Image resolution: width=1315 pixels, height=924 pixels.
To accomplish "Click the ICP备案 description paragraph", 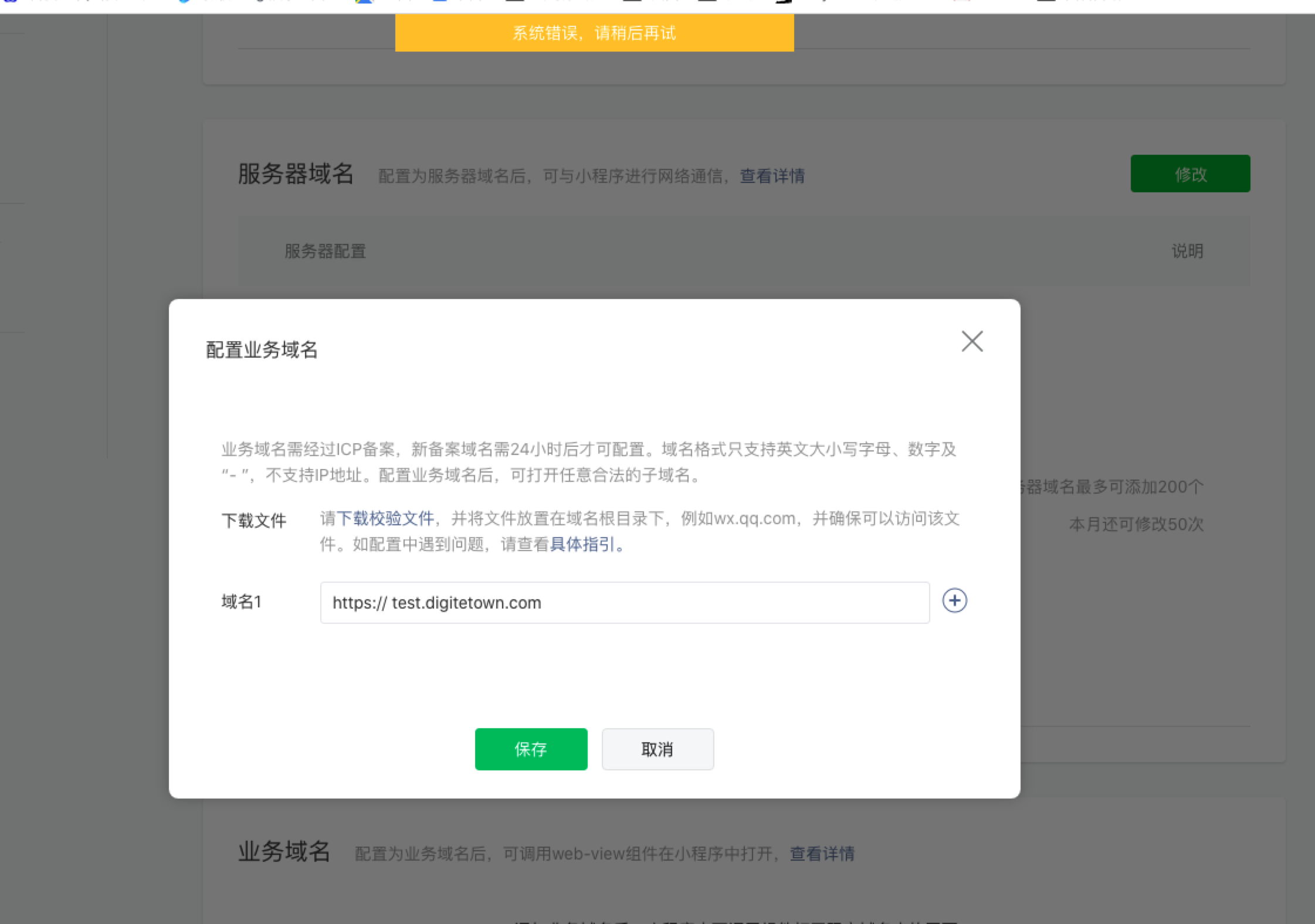I will (588, 462).
